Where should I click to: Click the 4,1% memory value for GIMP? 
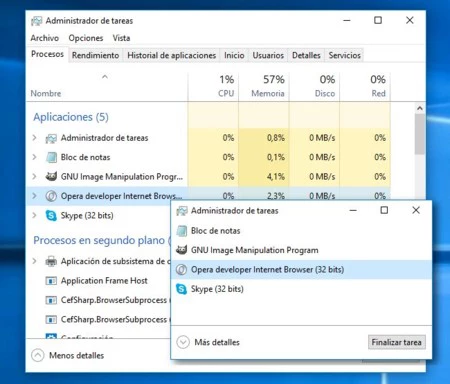pos(276,177)
